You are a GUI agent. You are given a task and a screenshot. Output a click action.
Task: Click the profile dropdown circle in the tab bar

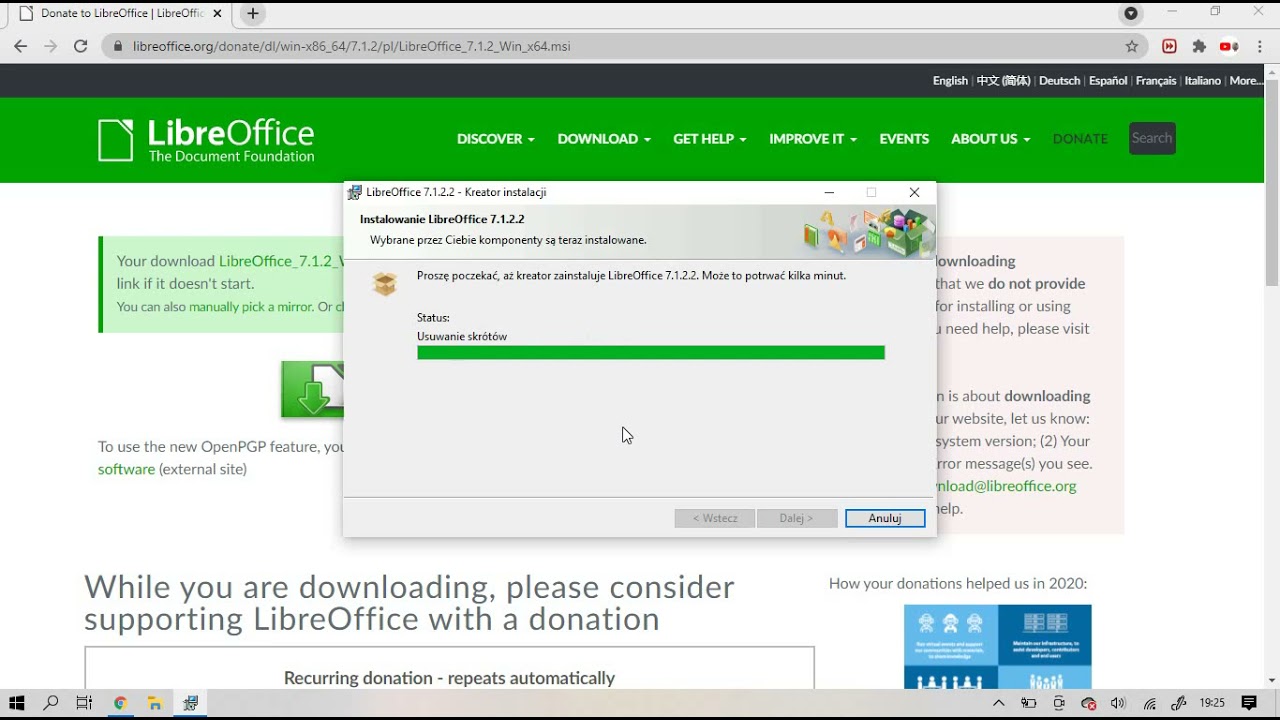pos(1131,14)
